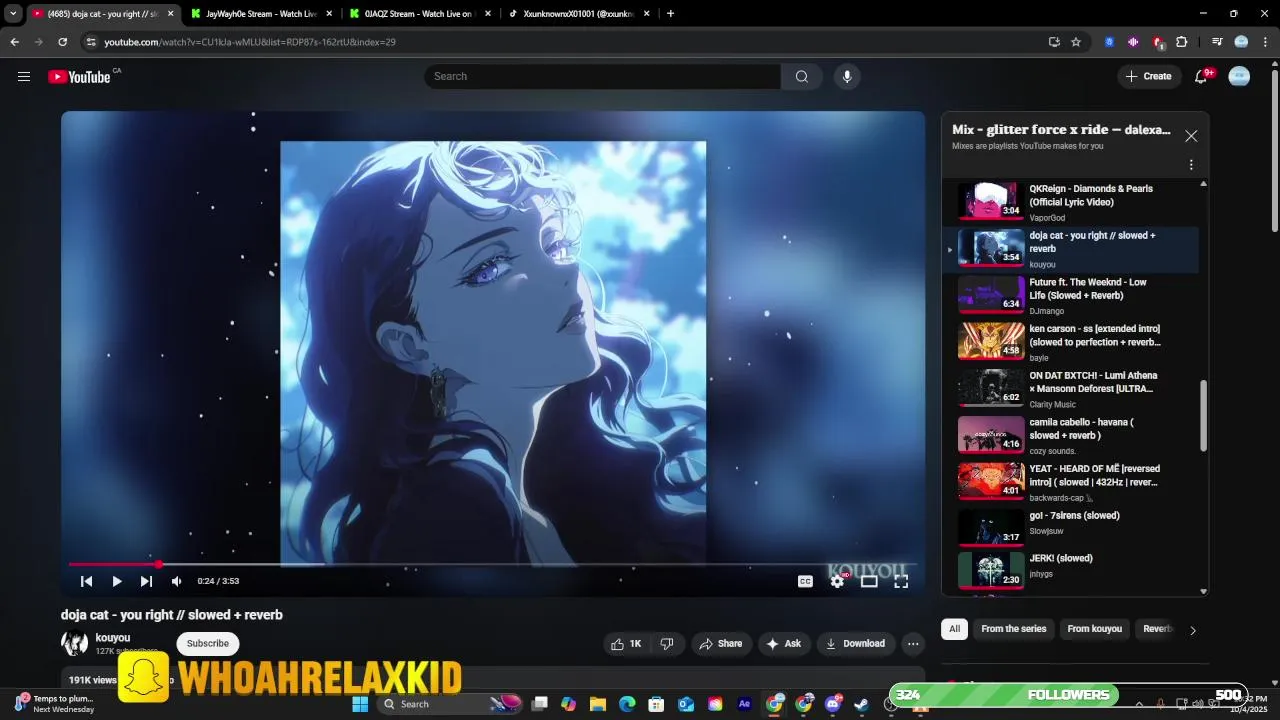Viewport: 1280px width, 720px height.
Task: Subscribe to the kouyou channel
Action: [x=208, y=644]
